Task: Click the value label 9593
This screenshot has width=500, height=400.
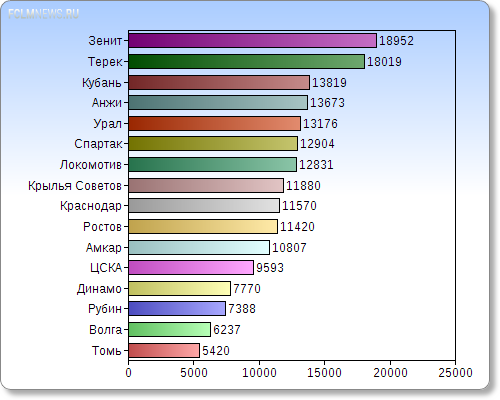Action: coord(270,268)
